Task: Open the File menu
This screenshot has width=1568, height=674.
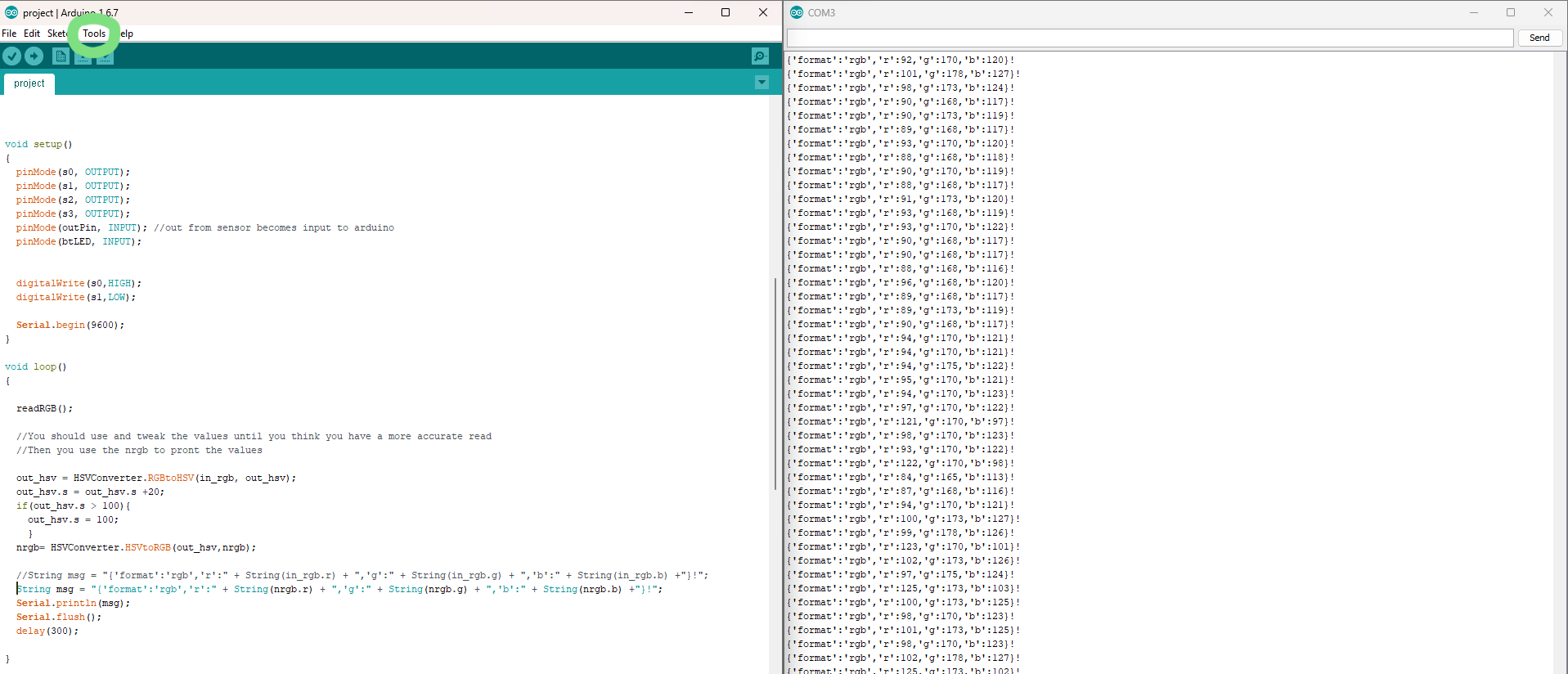Action: click(9, 34)
